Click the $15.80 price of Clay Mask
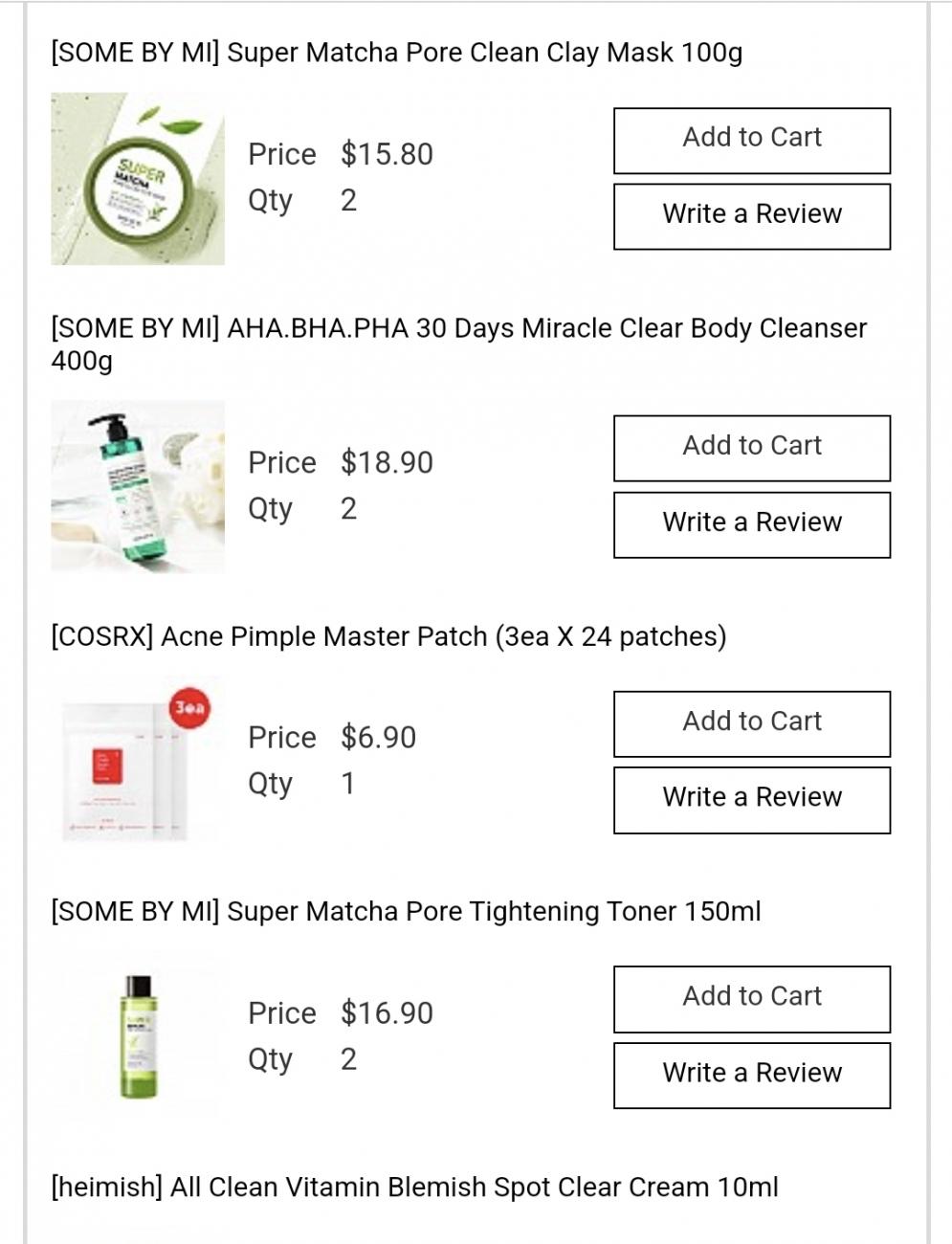The image size is (952, 1244). (387, 154)
